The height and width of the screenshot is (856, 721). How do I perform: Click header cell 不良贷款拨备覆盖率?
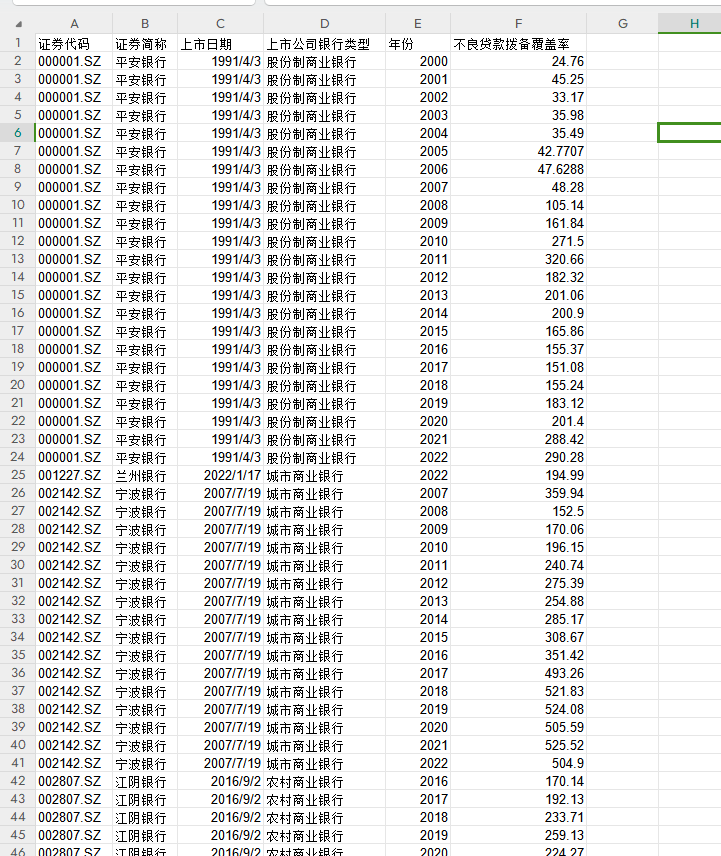pyautogui.click(x=519, y=43)
